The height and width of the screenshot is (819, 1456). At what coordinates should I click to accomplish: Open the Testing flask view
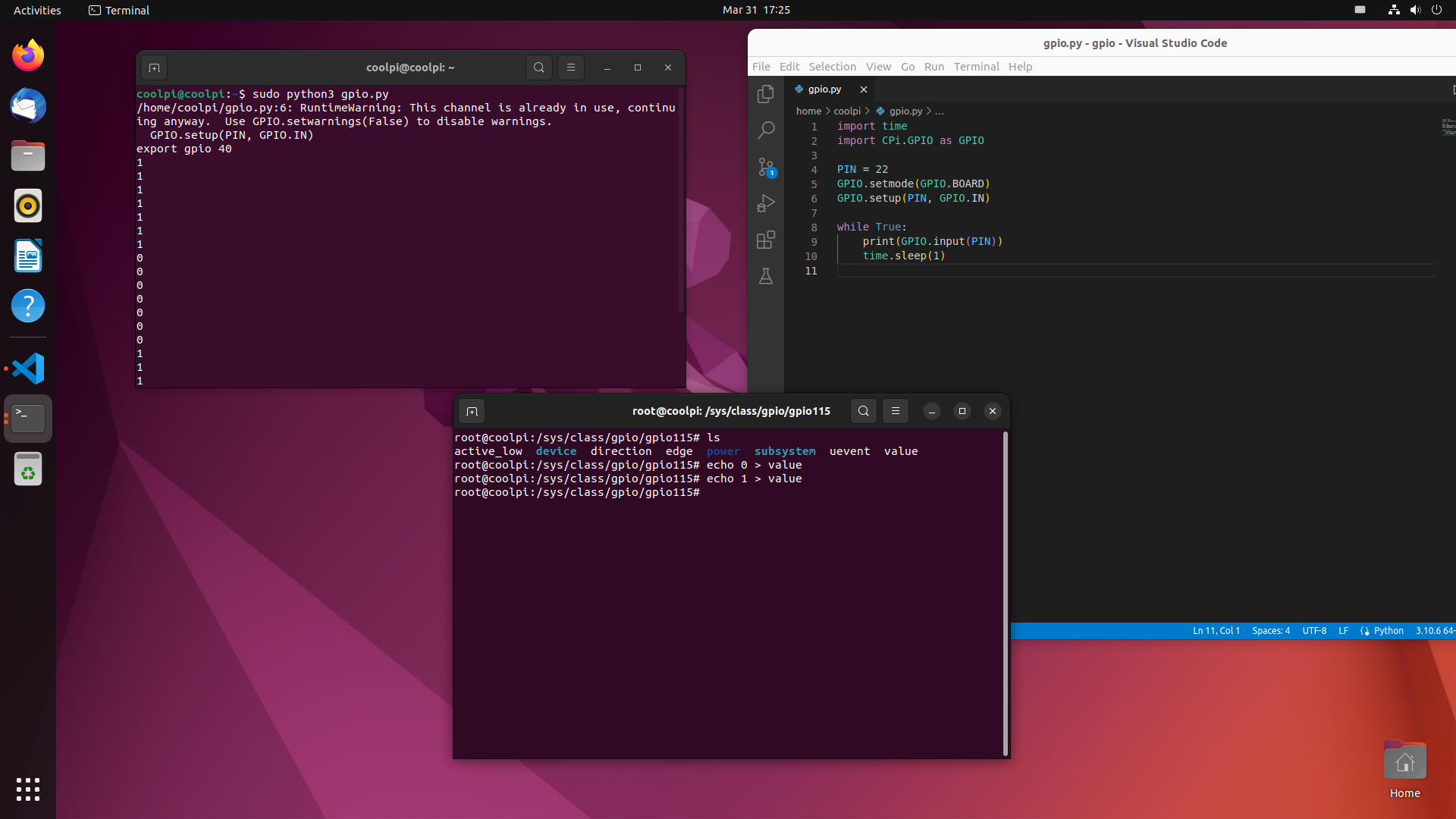pos(766,276)
